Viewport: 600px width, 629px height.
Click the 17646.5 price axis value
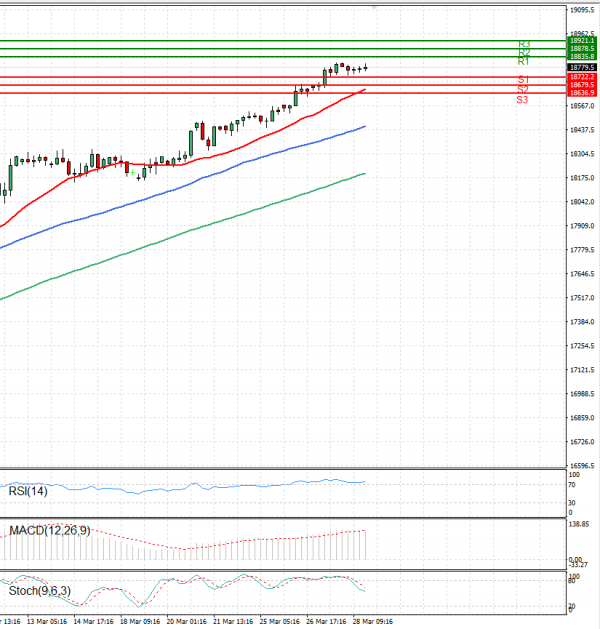582,274
